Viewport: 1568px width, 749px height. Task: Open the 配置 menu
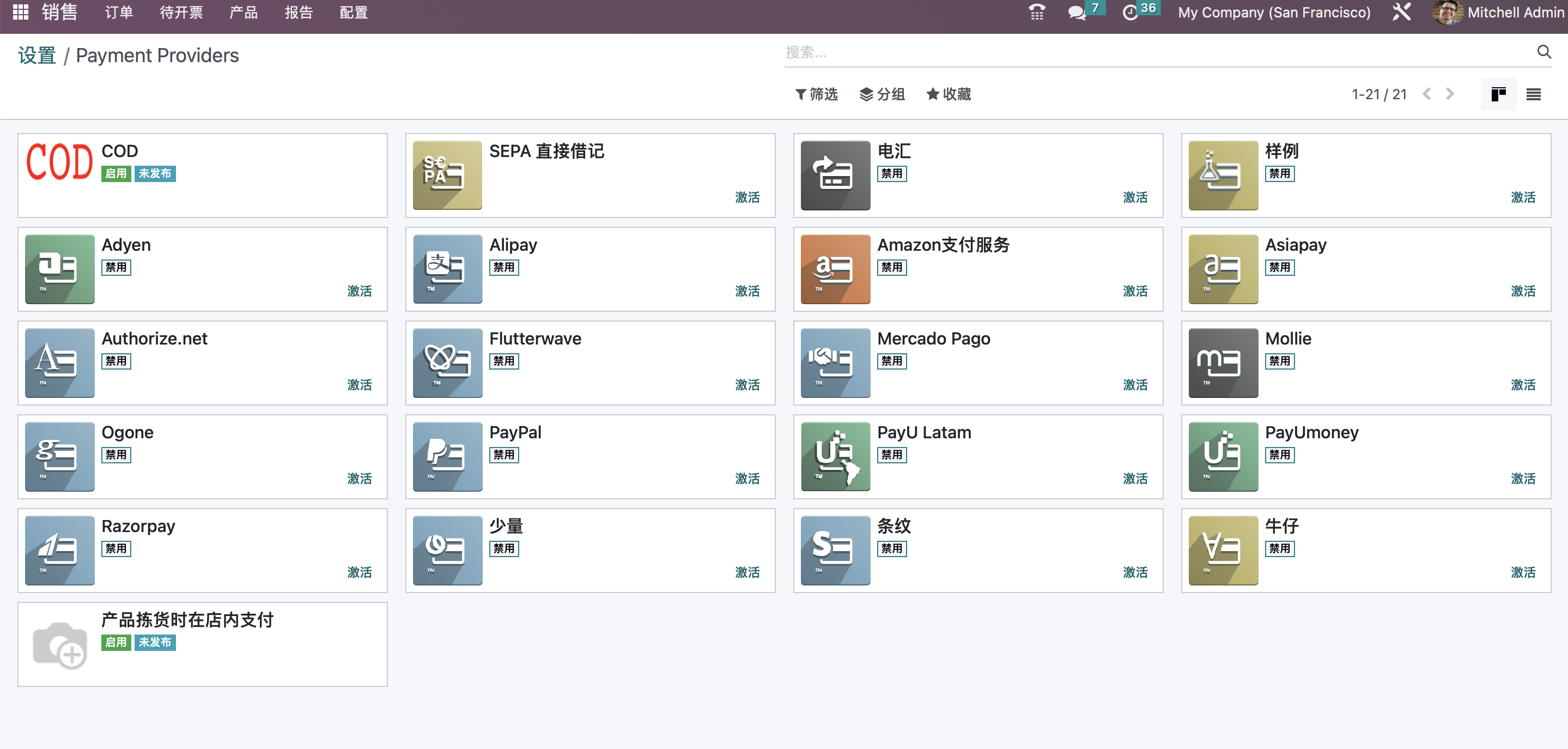click(x=354, y=12)
